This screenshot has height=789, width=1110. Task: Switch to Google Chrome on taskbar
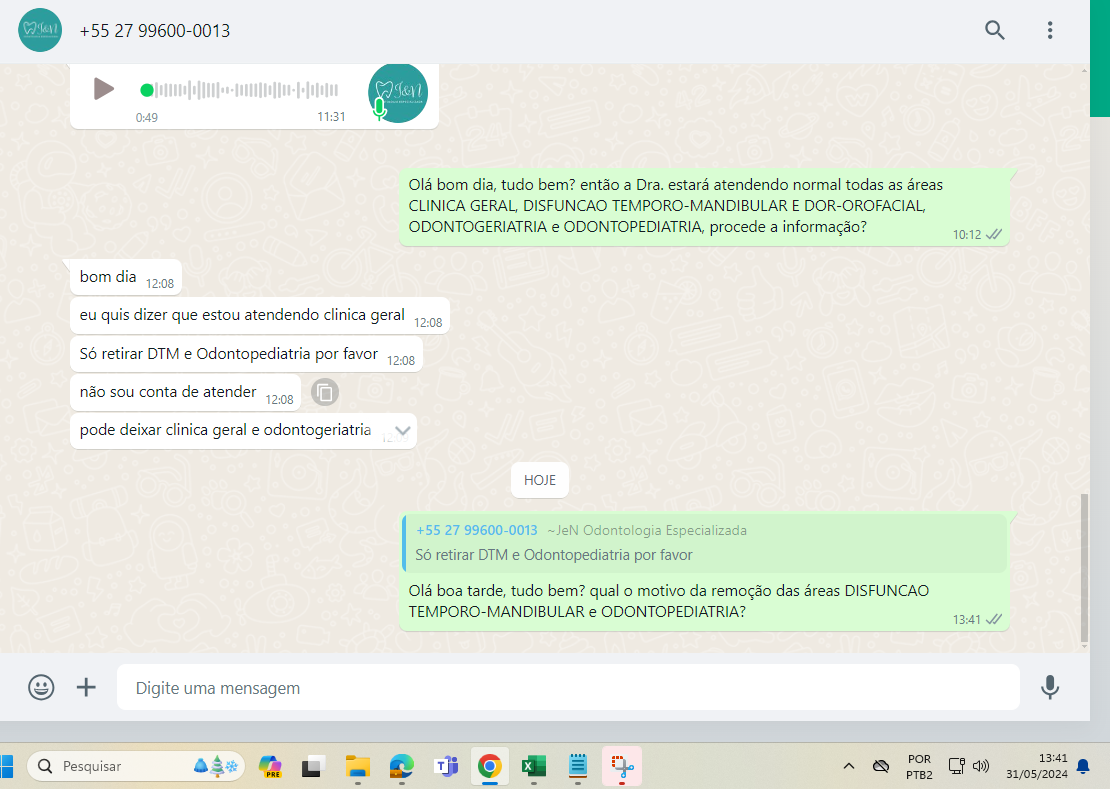(490, 766)
